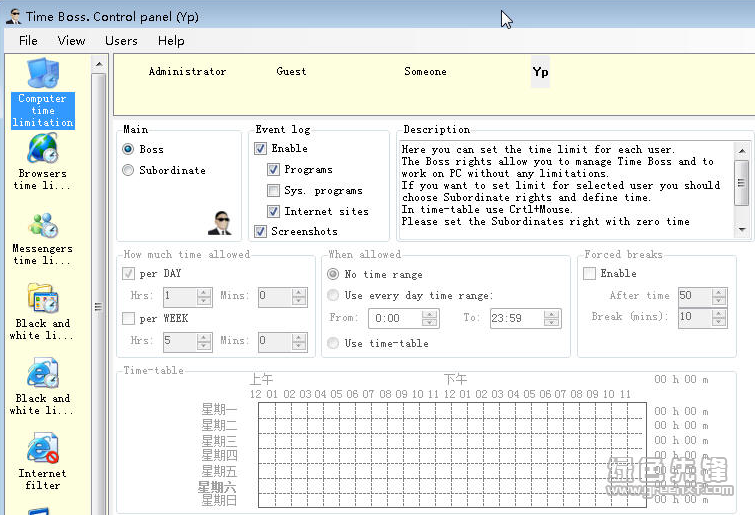
Task: Select Subordinate rights radio button
Action: [x=128, y=170]
